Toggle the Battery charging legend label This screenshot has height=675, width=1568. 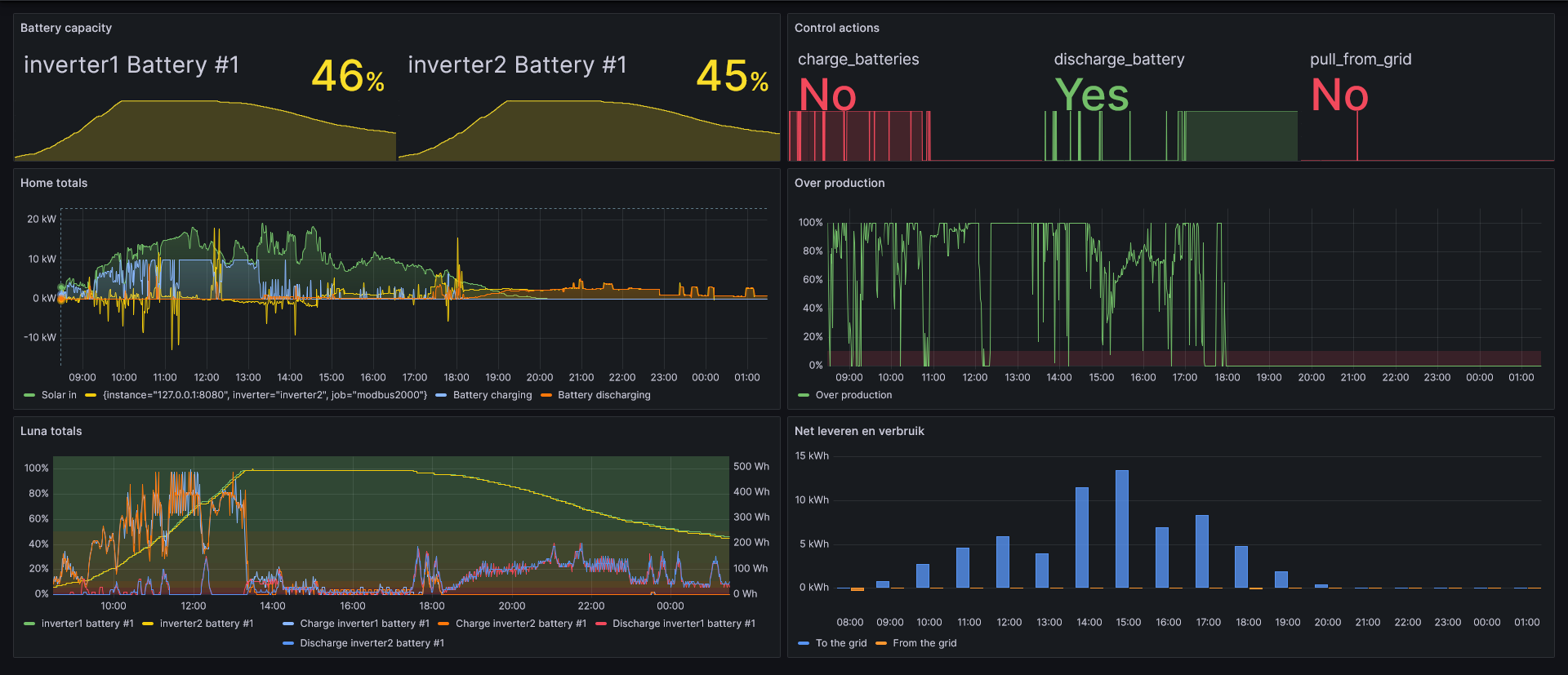click(x=492, y=395)
